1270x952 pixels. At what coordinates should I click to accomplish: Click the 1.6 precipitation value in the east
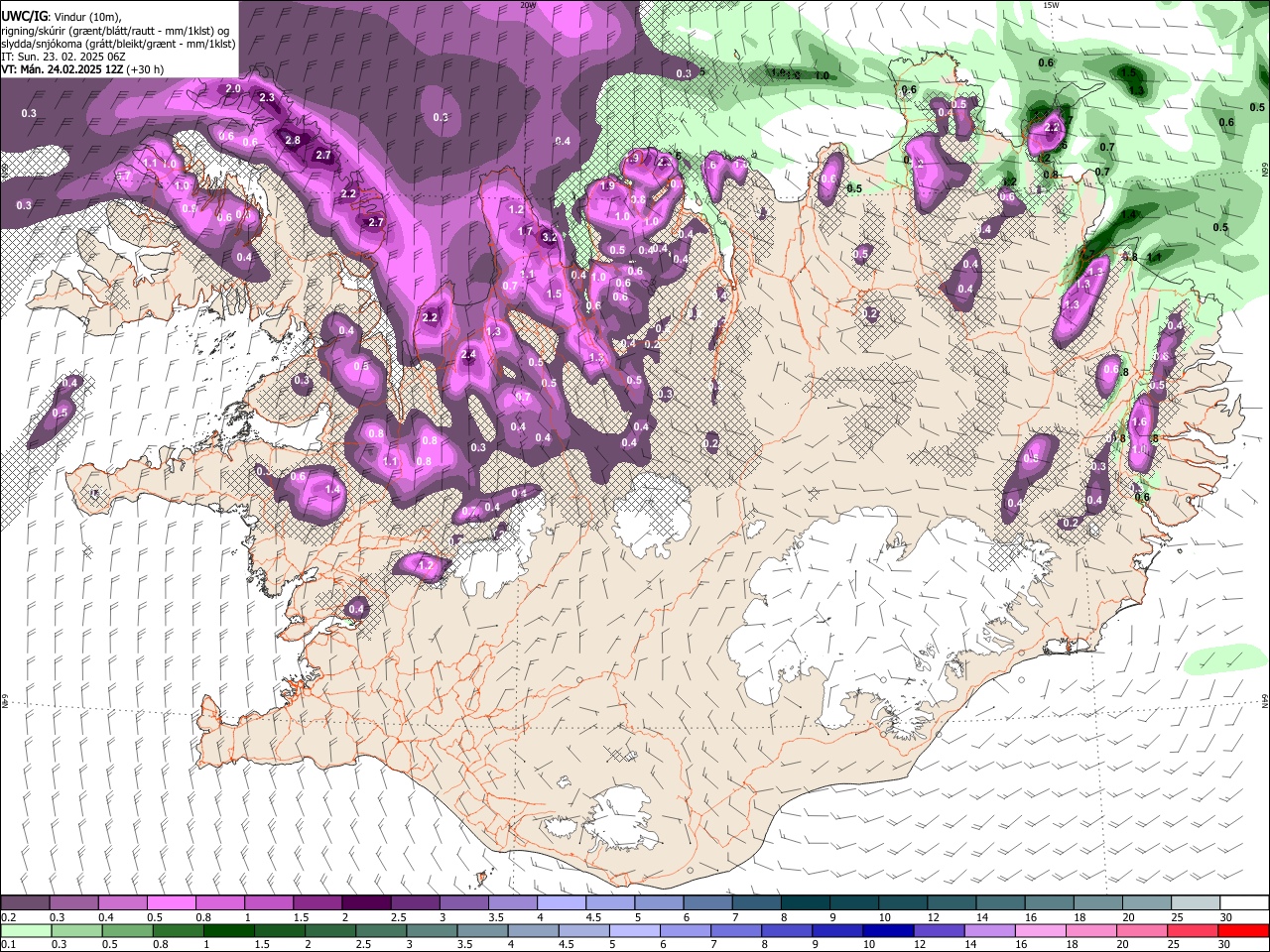[1139, 421]
